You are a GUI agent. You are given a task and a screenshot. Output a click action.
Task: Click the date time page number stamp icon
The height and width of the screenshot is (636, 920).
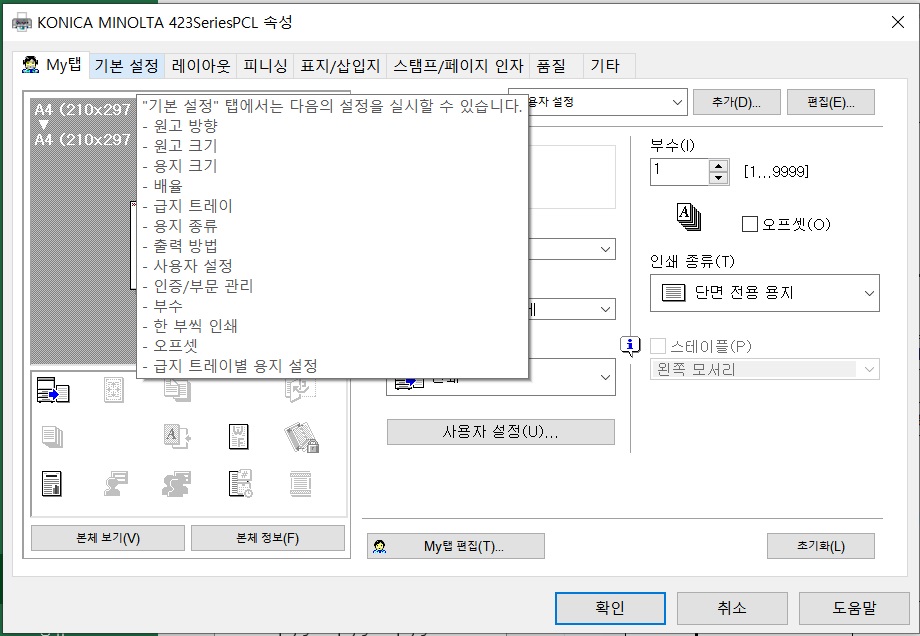(240, 484)
